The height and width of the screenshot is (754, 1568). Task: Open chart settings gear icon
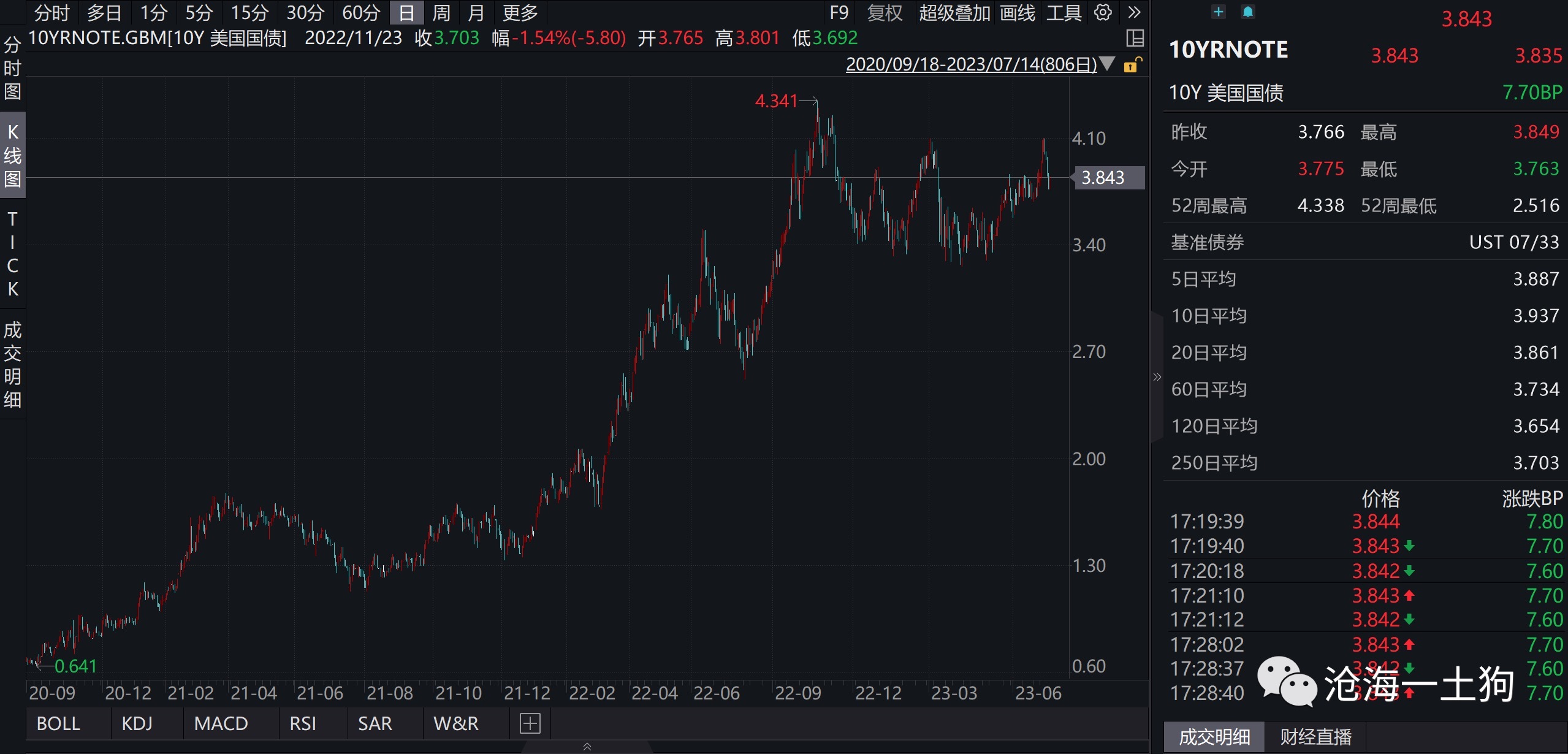pyautogui.click(x=1103, y=12)
